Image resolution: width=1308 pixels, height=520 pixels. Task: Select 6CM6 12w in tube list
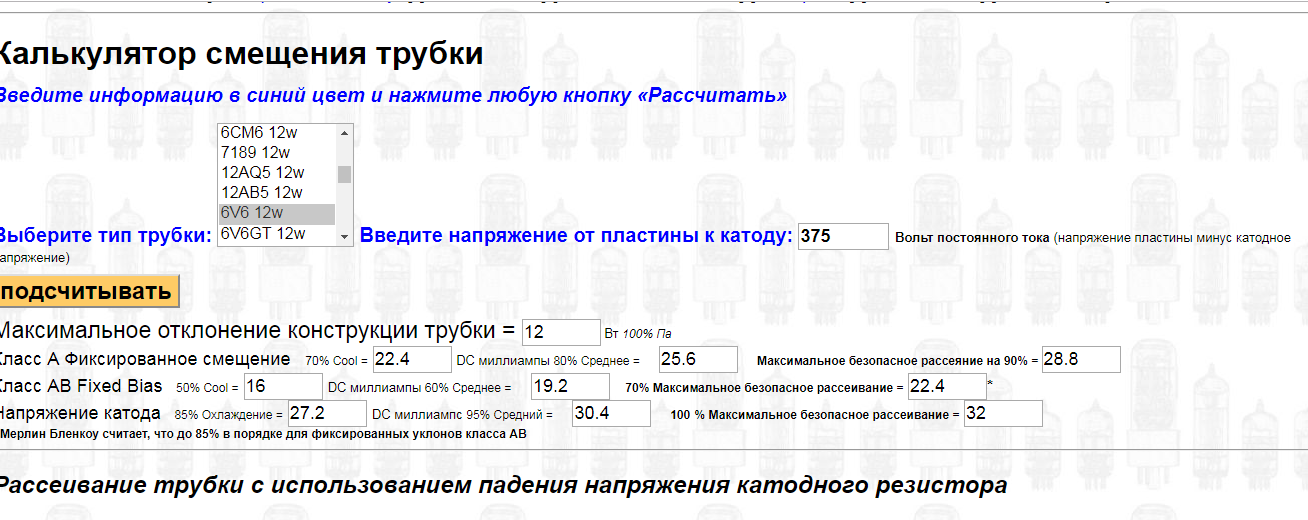pyautogui.click(x=277, y=132)
